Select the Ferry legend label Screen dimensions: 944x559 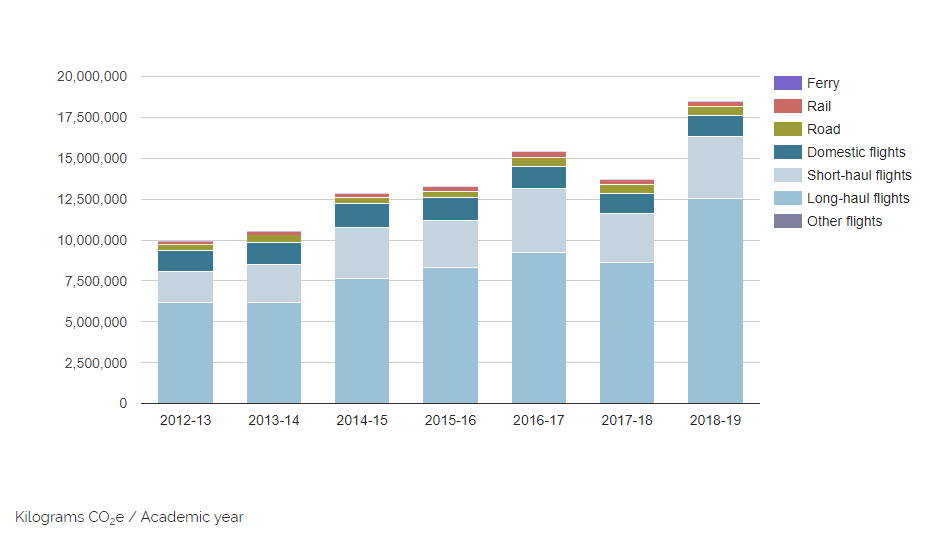(x=823, y=83)
